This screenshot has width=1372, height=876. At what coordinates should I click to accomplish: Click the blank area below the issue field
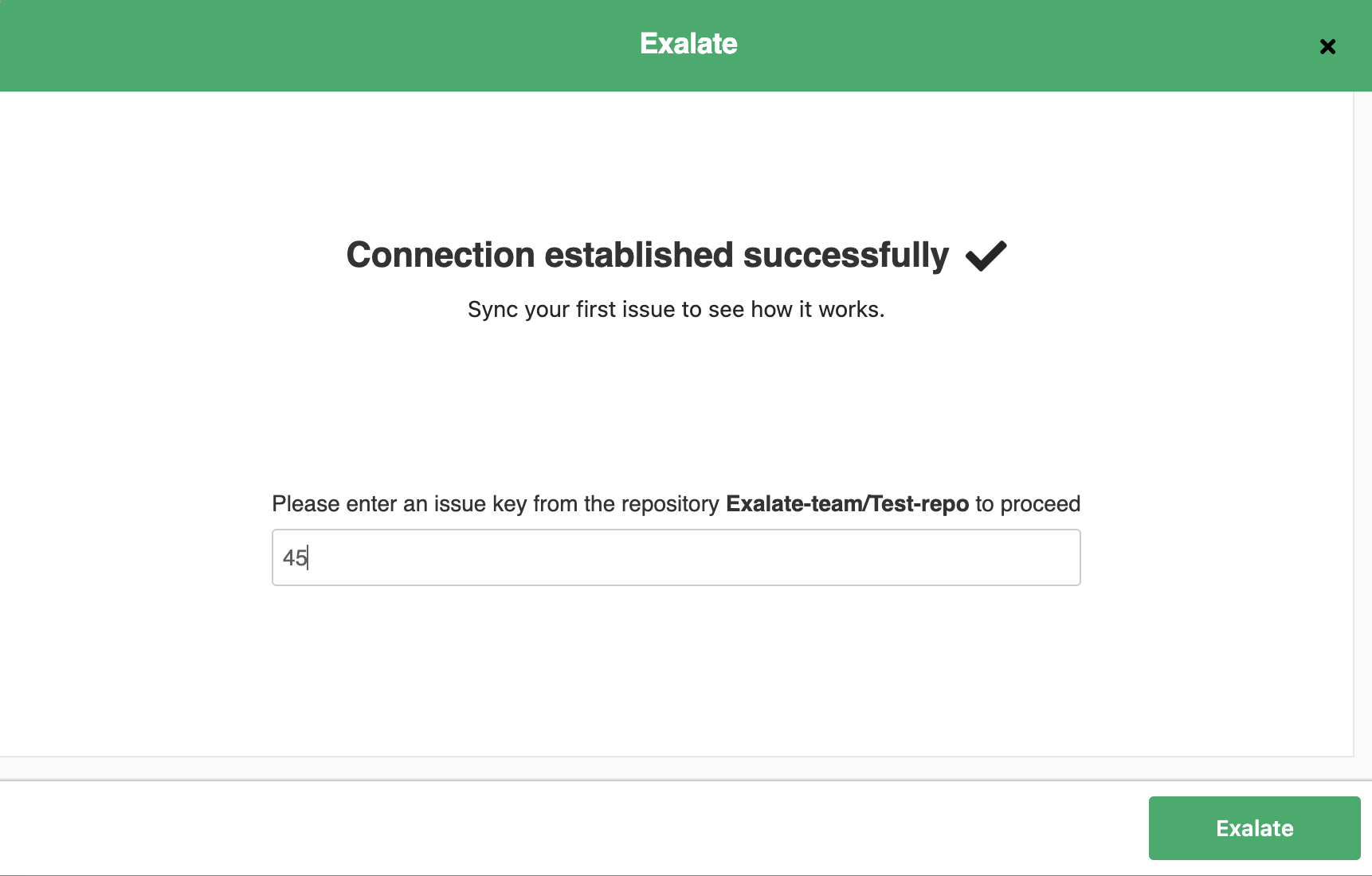tap(676, 669)
